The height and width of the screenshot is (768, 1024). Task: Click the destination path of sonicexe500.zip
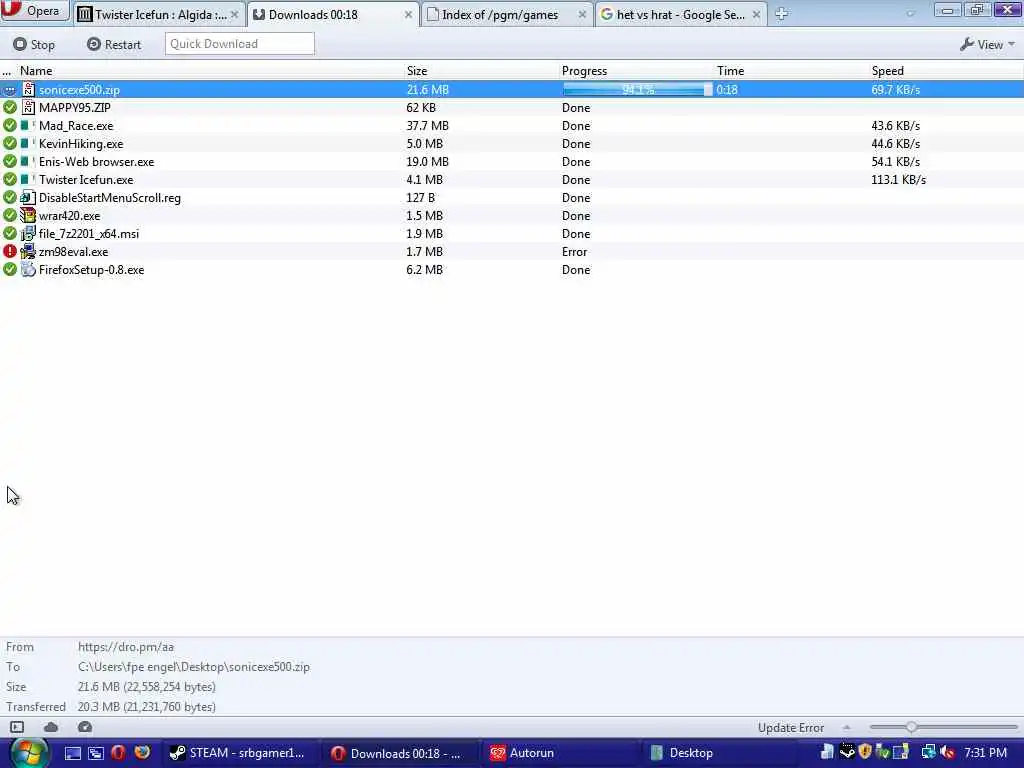coord(194,667)
